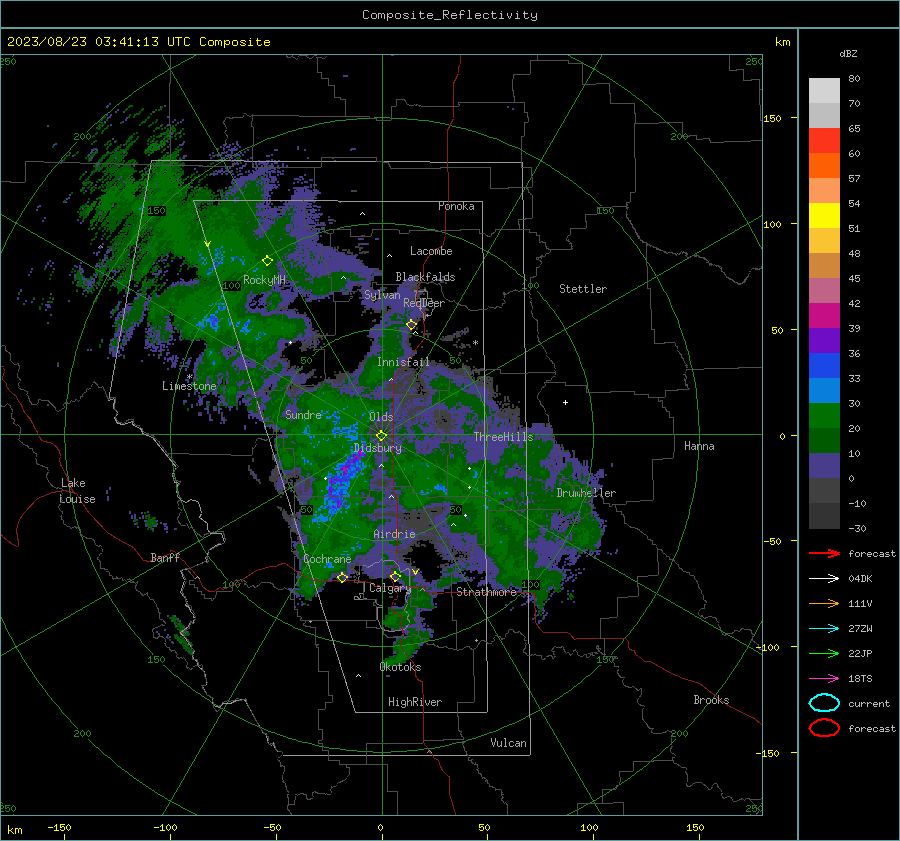Click the -30 dBZ scale value
900x841 pixels.
pyautogui.click(x=857, y=528)
